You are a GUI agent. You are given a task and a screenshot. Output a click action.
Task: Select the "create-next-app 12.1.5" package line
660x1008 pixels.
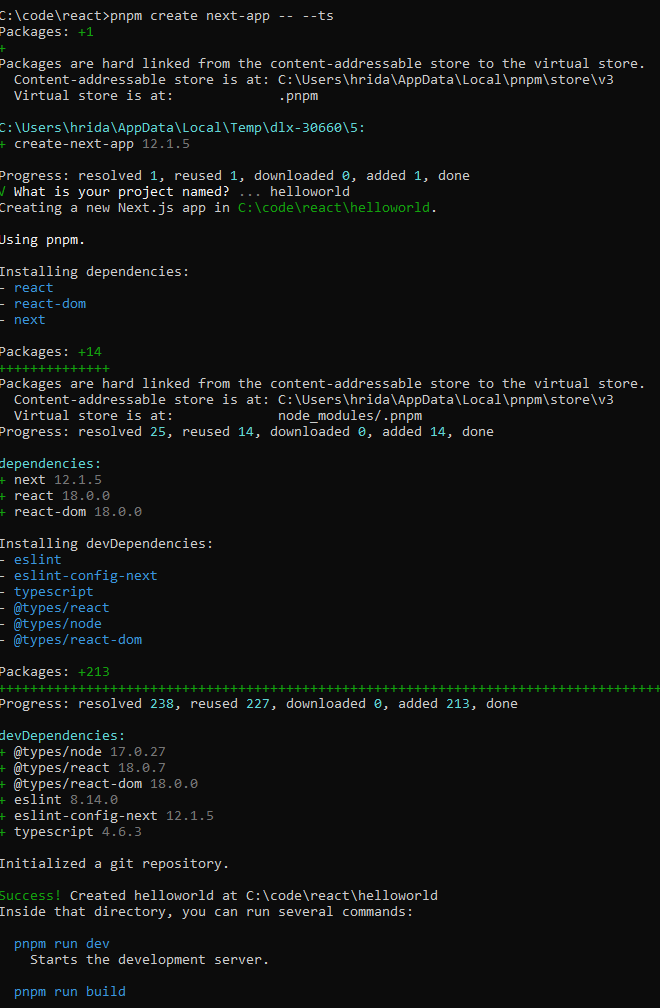pyautogui.click(x=102, y=144)
